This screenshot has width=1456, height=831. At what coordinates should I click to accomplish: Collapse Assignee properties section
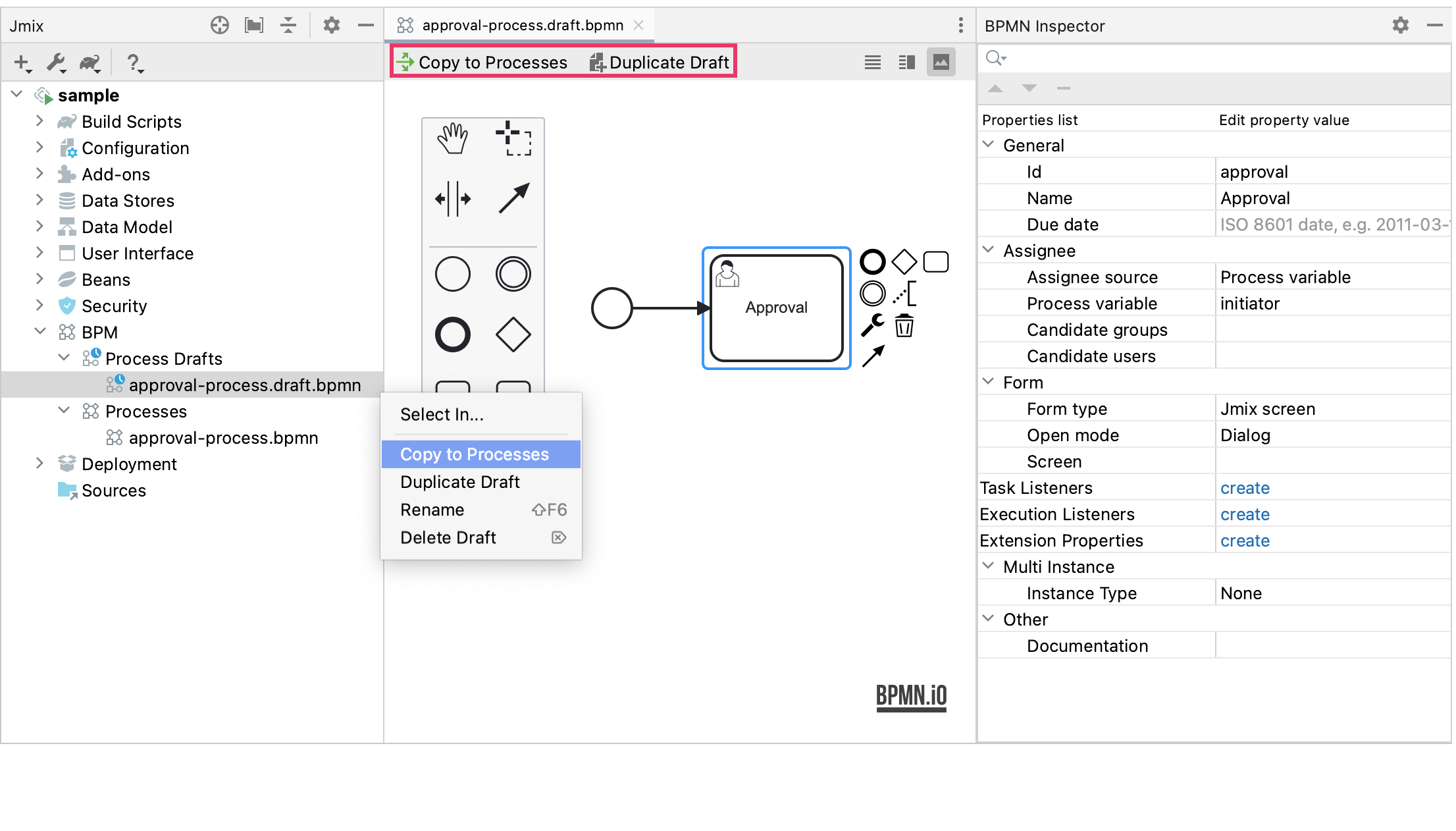pyautogui.click(x=988, y=250)
